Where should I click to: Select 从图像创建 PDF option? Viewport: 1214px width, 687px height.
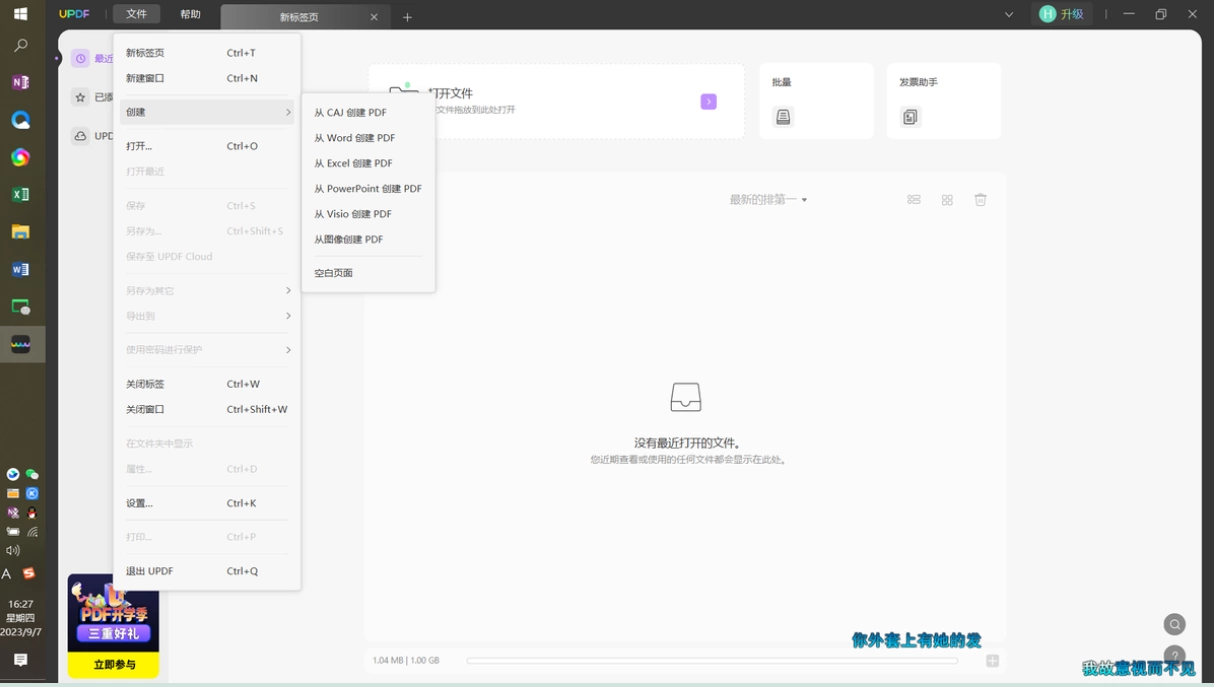click(348, 240)
